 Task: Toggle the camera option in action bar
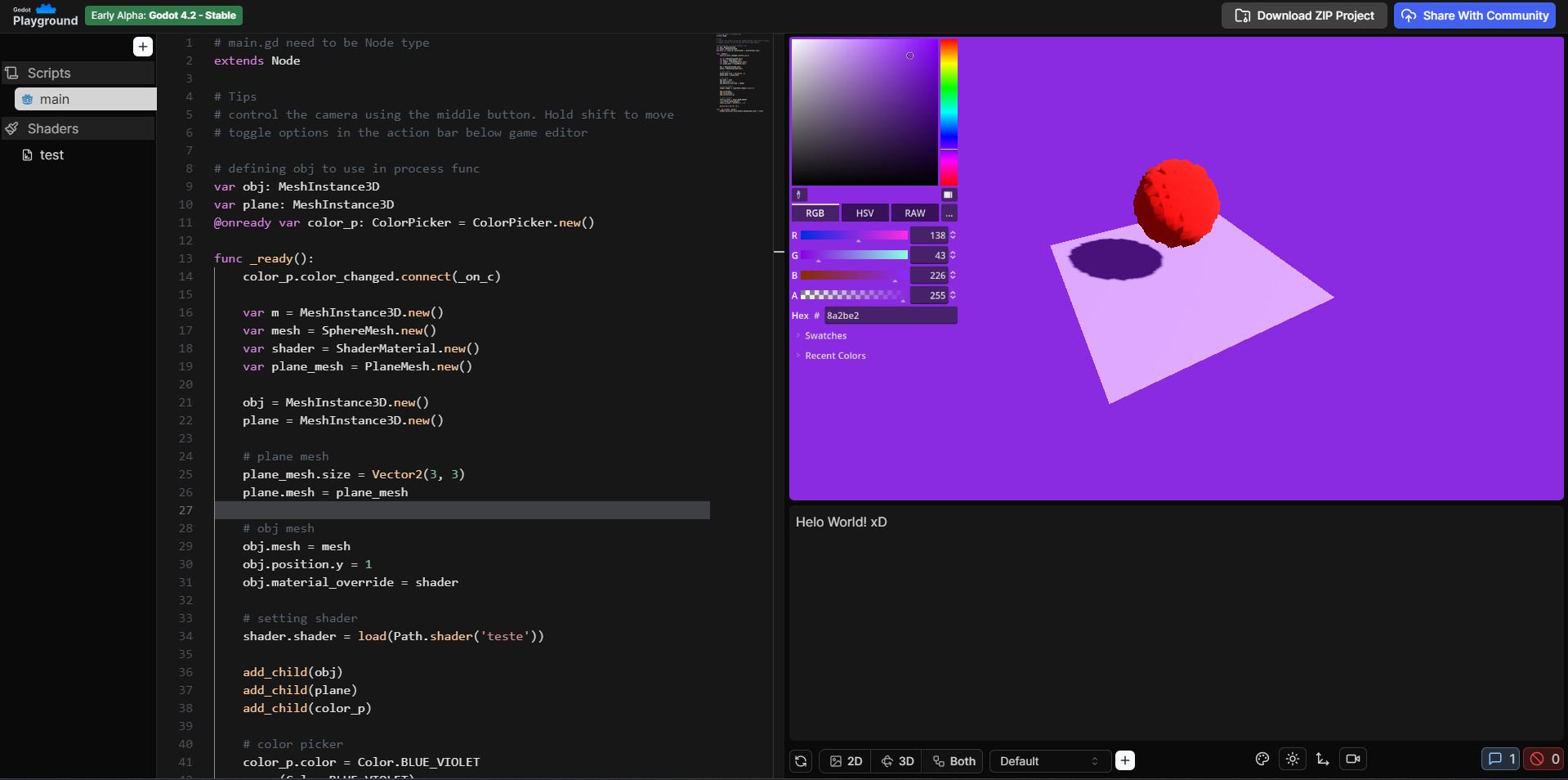click(x=1353, y=760)
